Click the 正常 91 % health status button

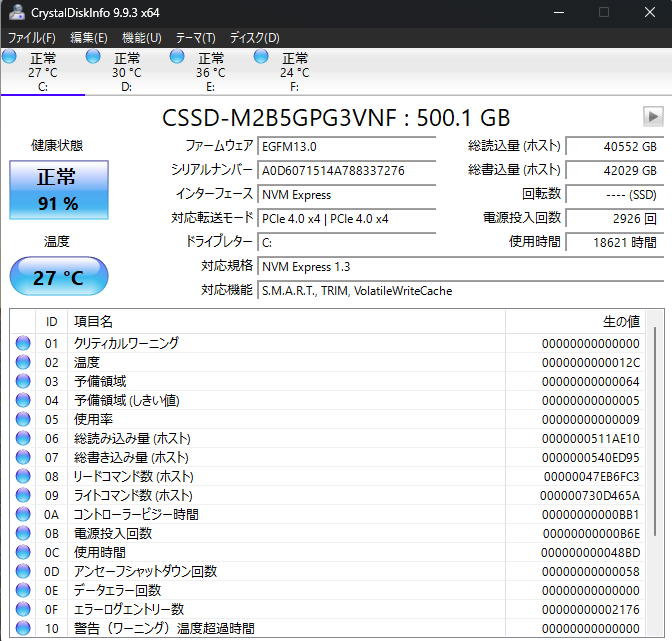click(59, 190)
